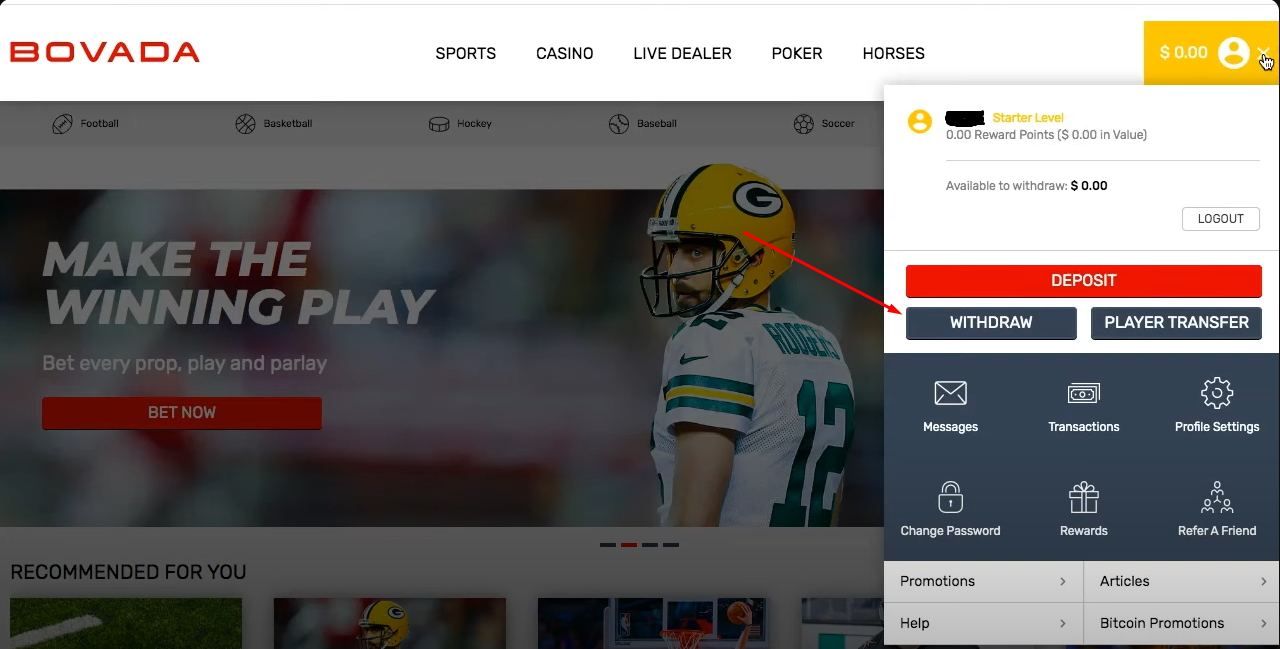Select second red carousel indicator dot
The image size is (1280, 649).
[629, 545]
